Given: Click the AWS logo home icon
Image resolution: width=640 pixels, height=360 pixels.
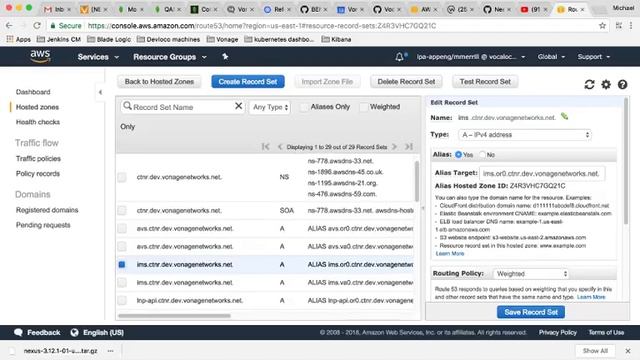Looking at the screenshot, I should (40, 56).
